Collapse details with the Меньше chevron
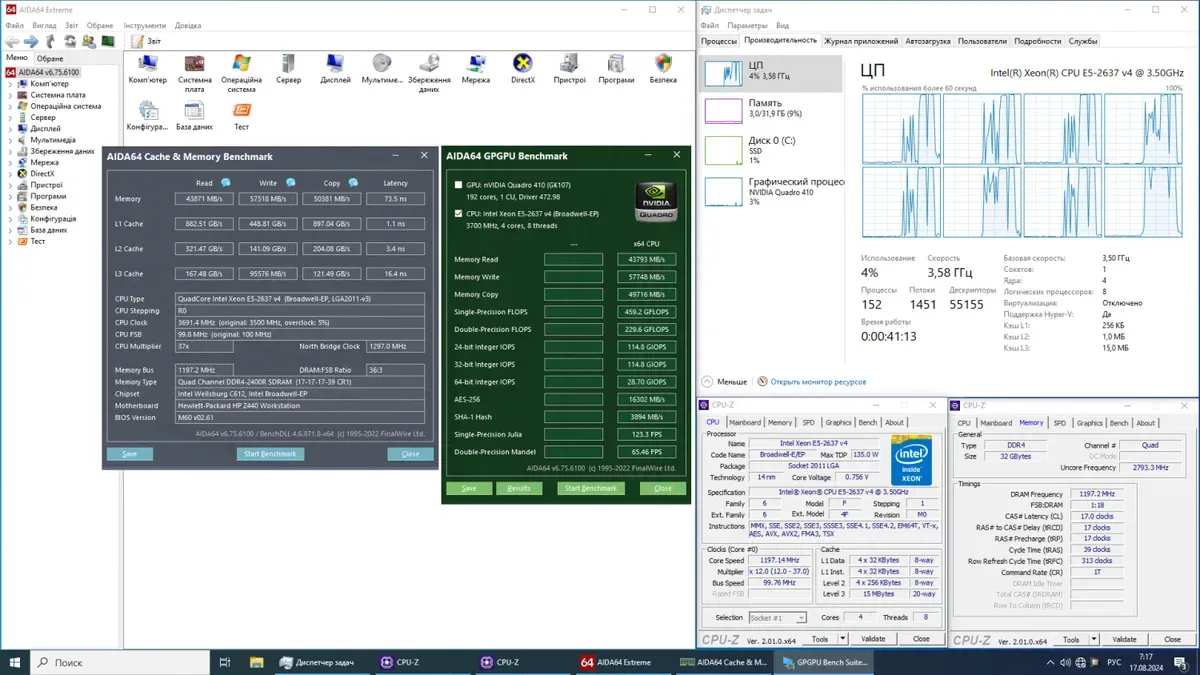This screenshot has height=675, width=1200. click(x=708, y=381)
